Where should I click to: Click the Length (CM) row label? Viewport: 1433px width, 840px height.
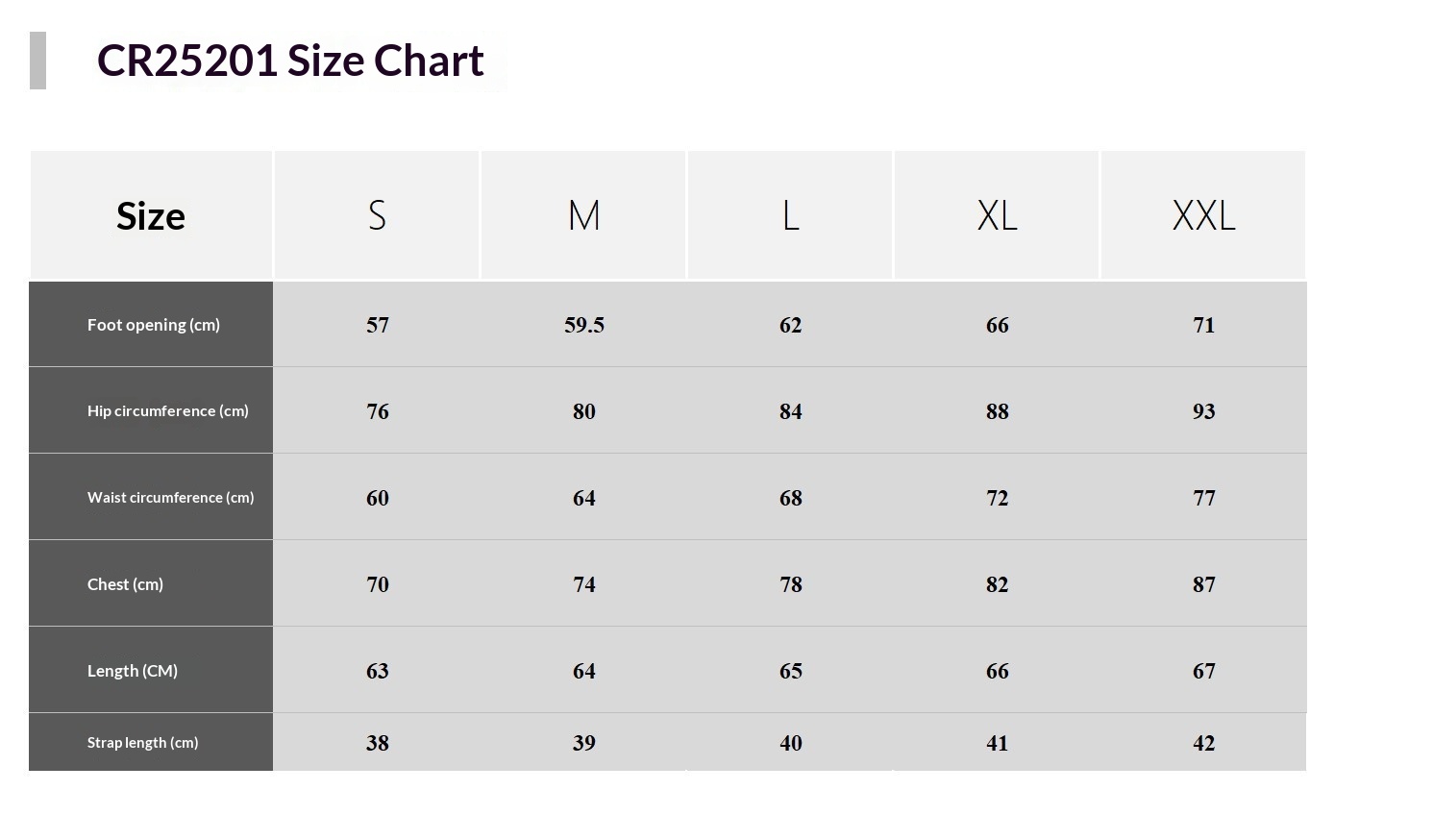point(133,671)
